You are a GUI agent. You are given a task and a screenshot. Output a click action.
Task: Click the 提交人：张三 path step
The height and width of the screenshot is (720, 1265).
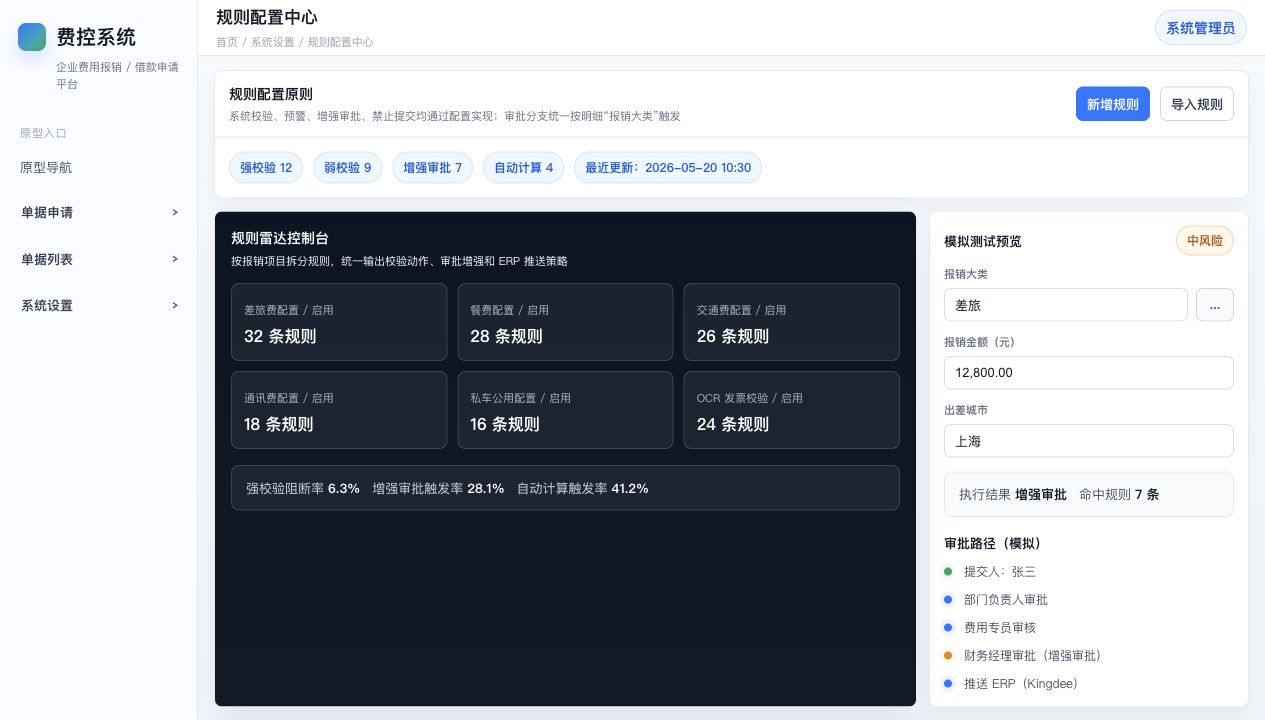[1000, 572]
